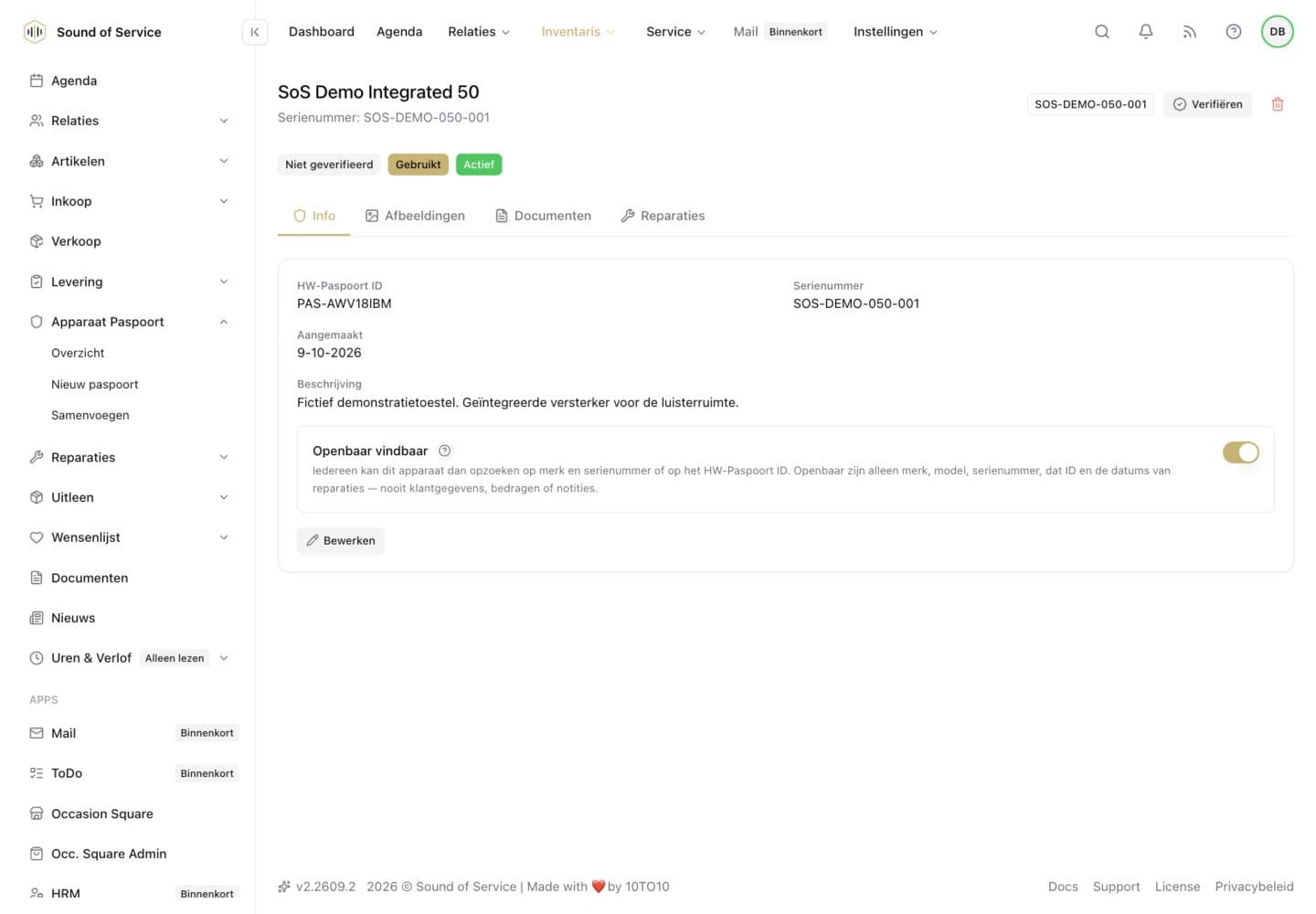Click the Actief status badge

479,165
